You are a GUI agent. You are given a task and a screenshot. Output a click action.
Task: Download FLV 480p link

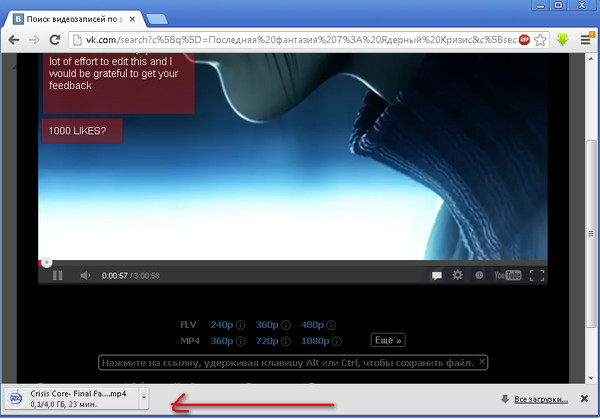[x=312, y=325]
